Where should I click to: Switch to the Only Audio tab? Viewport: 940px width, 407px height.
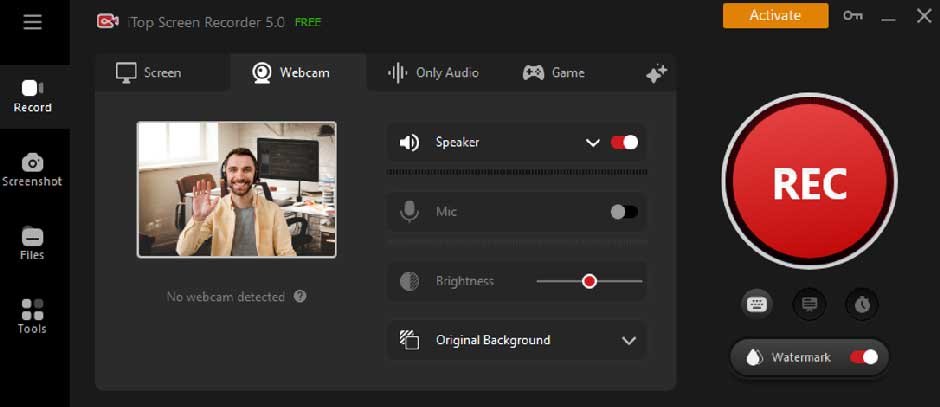tap(434, 73)
